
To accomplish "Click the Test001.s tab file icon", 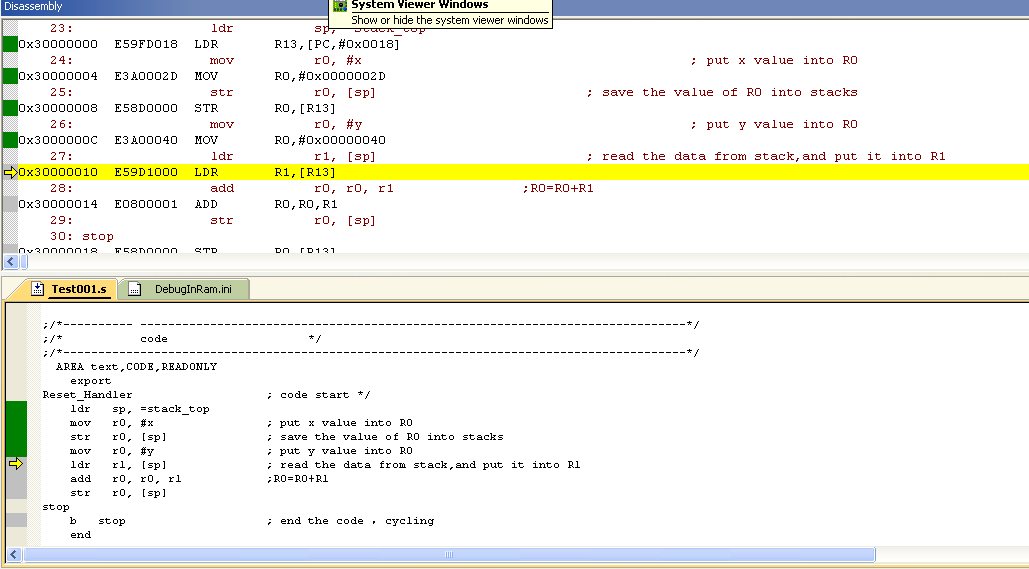I will (38, 289).
